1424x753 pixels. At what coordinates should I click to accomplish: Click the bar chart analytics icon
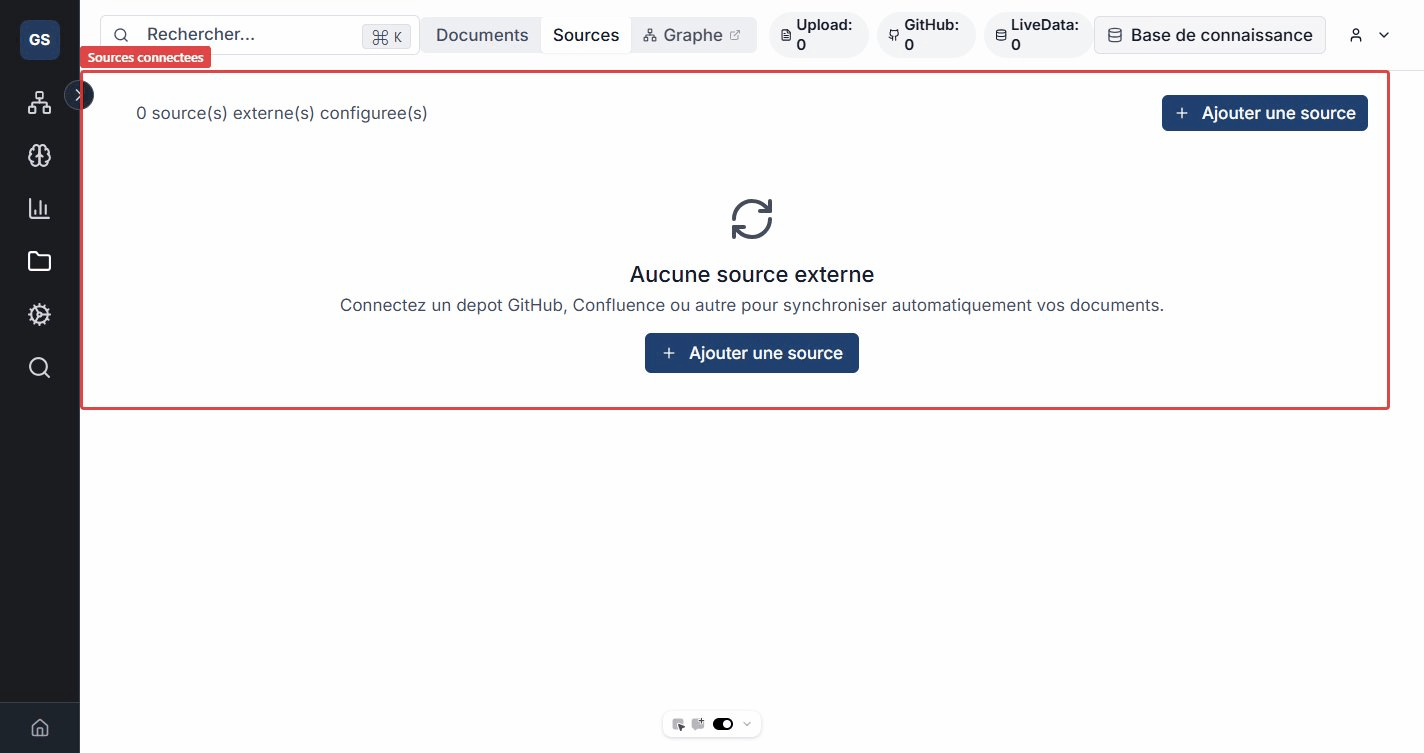39,208
